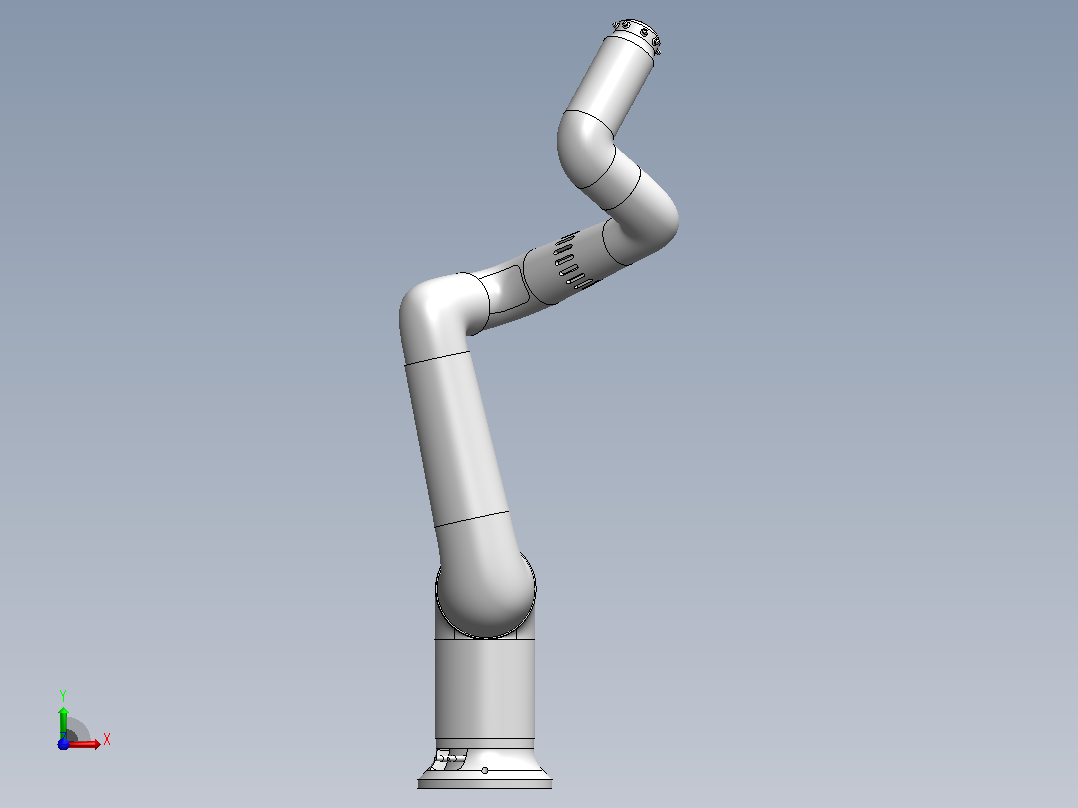The image size is (1078, 808).
Task: Select the vertical base column of the robot
Action: point(485,691)
